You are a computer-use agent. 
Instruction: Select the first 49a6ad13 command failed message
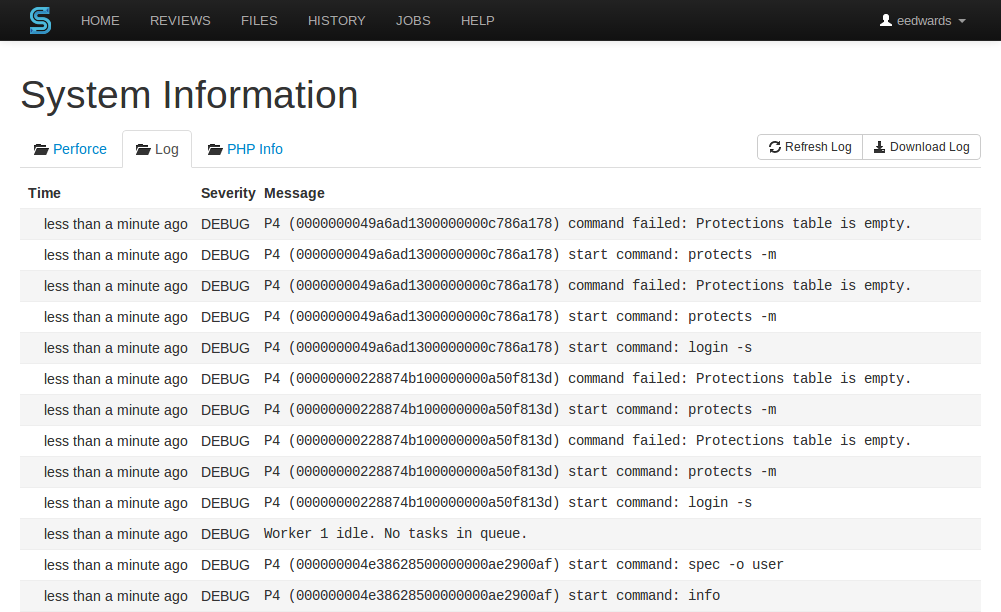click(587, 223)
